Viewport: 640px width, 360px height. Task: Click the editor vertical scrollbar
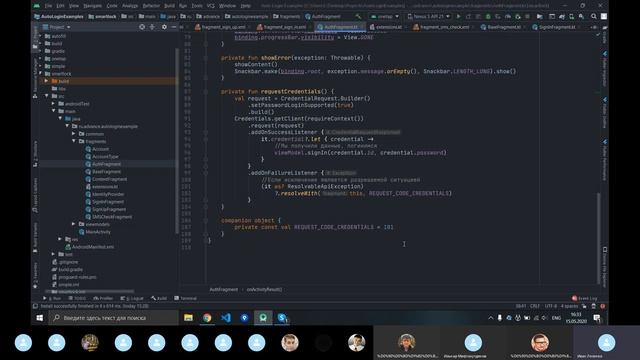click(x=599, y=237)
